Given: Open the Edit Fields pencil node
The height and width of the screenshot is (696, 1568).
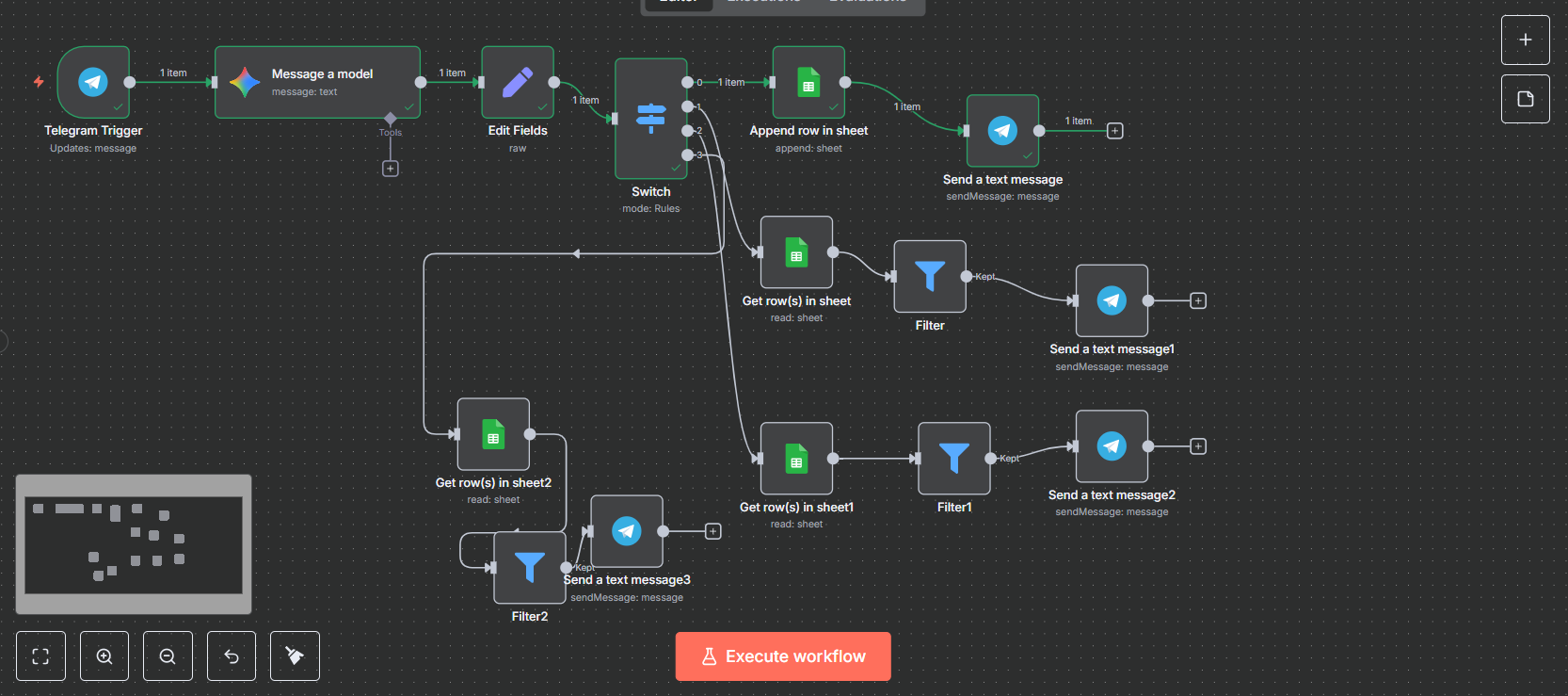Looking at the screenshot, I should click(x=518, y=83).
